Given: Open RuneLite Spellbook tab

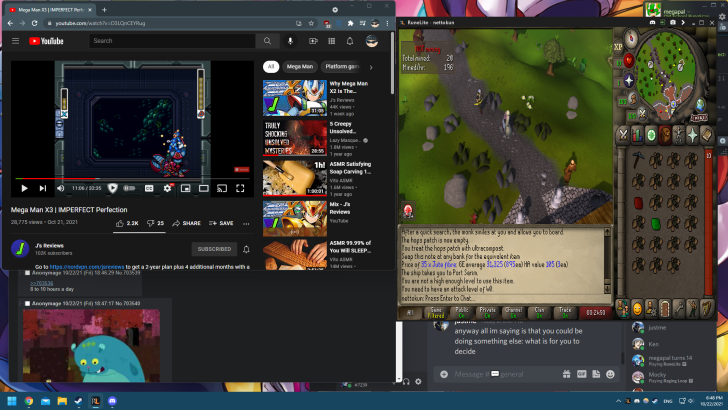Looking at the screenshot, I should (x=706, y=135).
